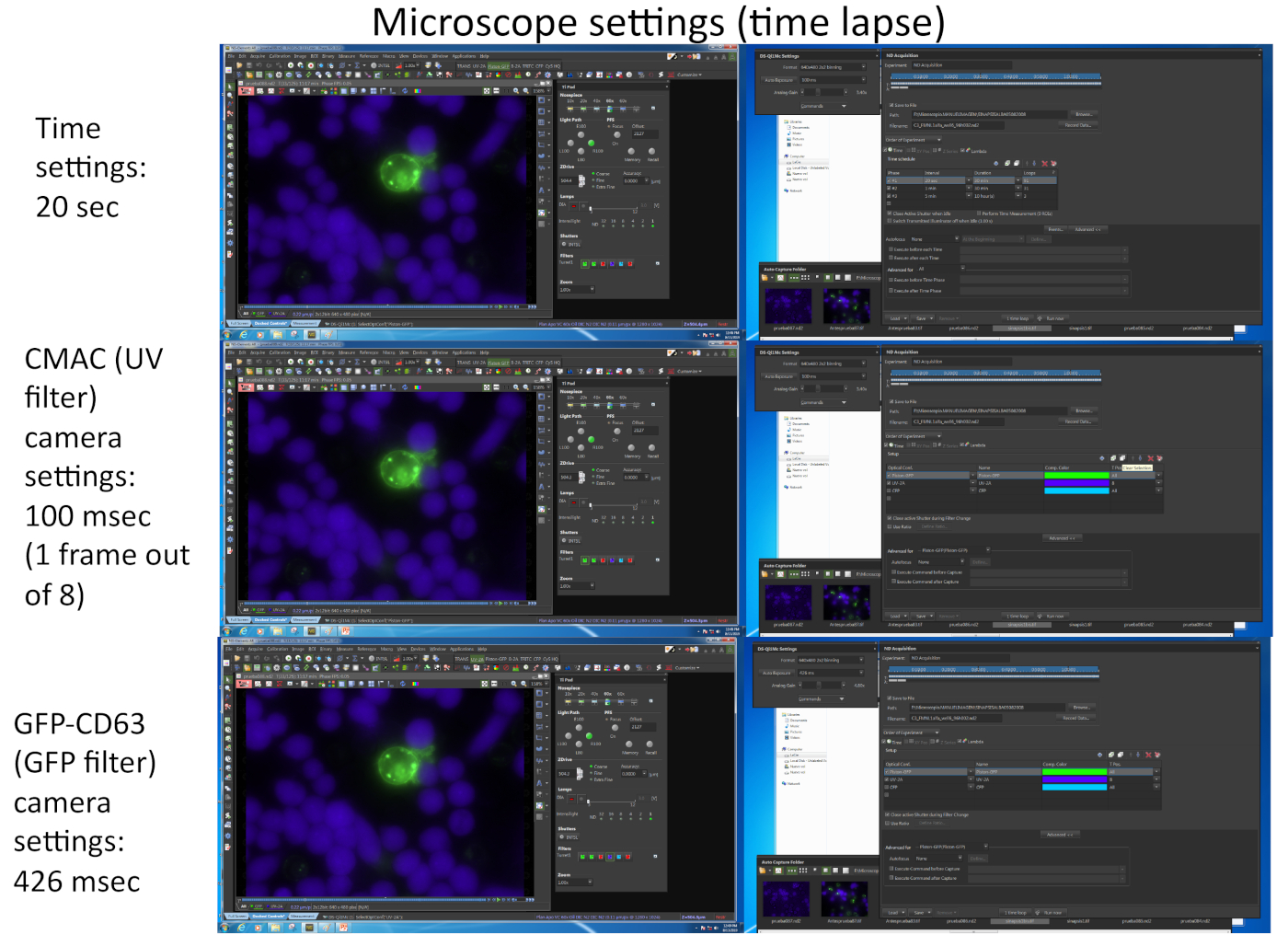This screenshot has height=946, width=1288.
Task: Click green Piston-GFP color swatch in CMAC 100 msec Setup
Action: [1077, 476]
